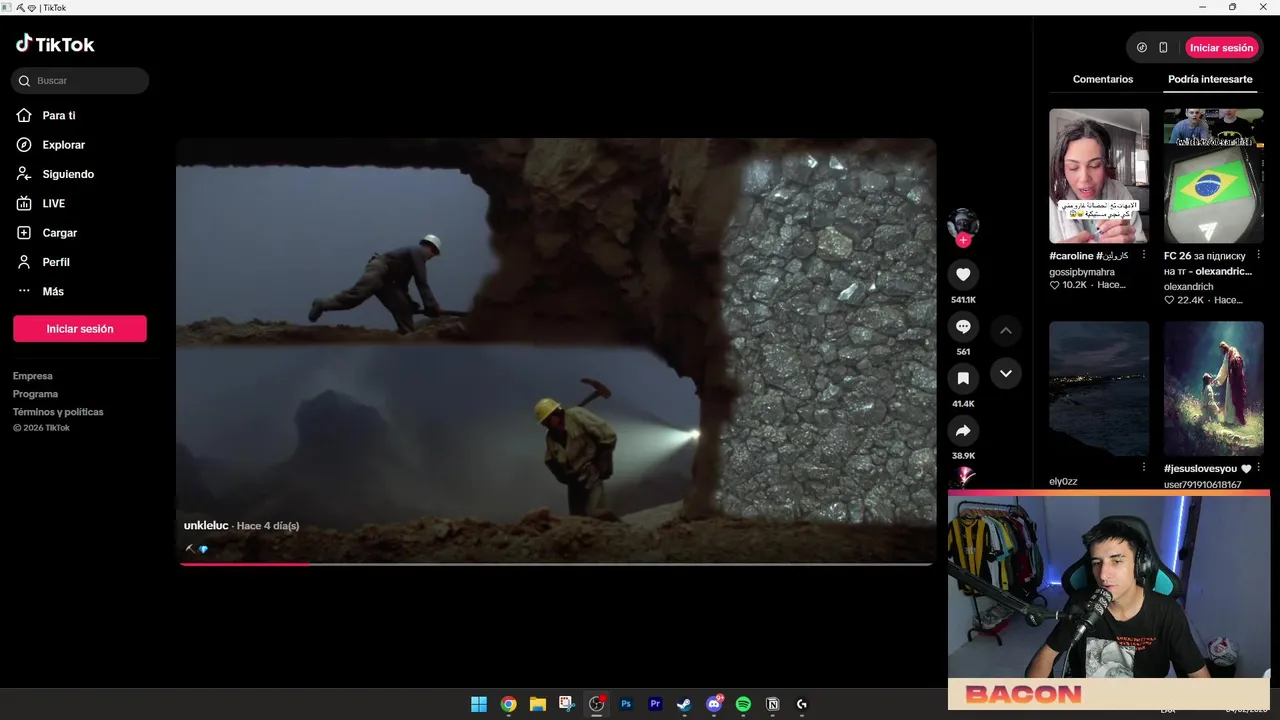Click the #caroline video title
Image resolution: width=1280 pixels, height=720 pixels.
tap(1088, 256)
